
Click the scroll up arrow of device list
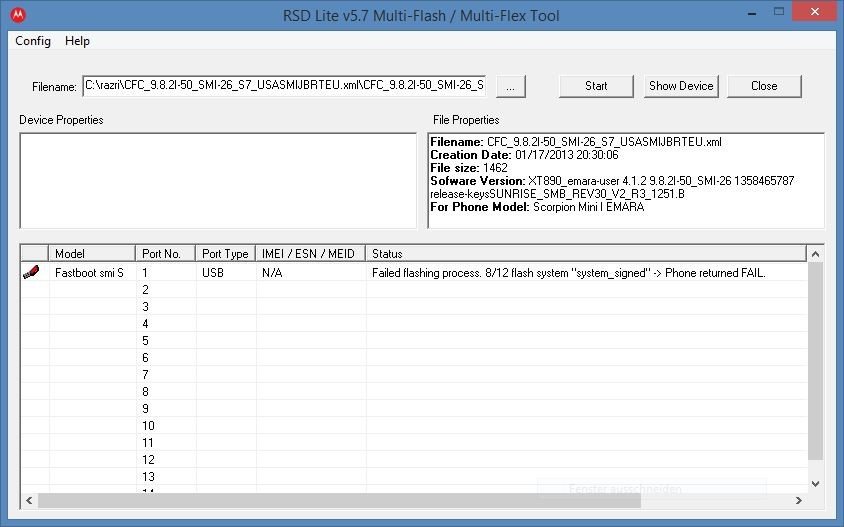point(815,254)
